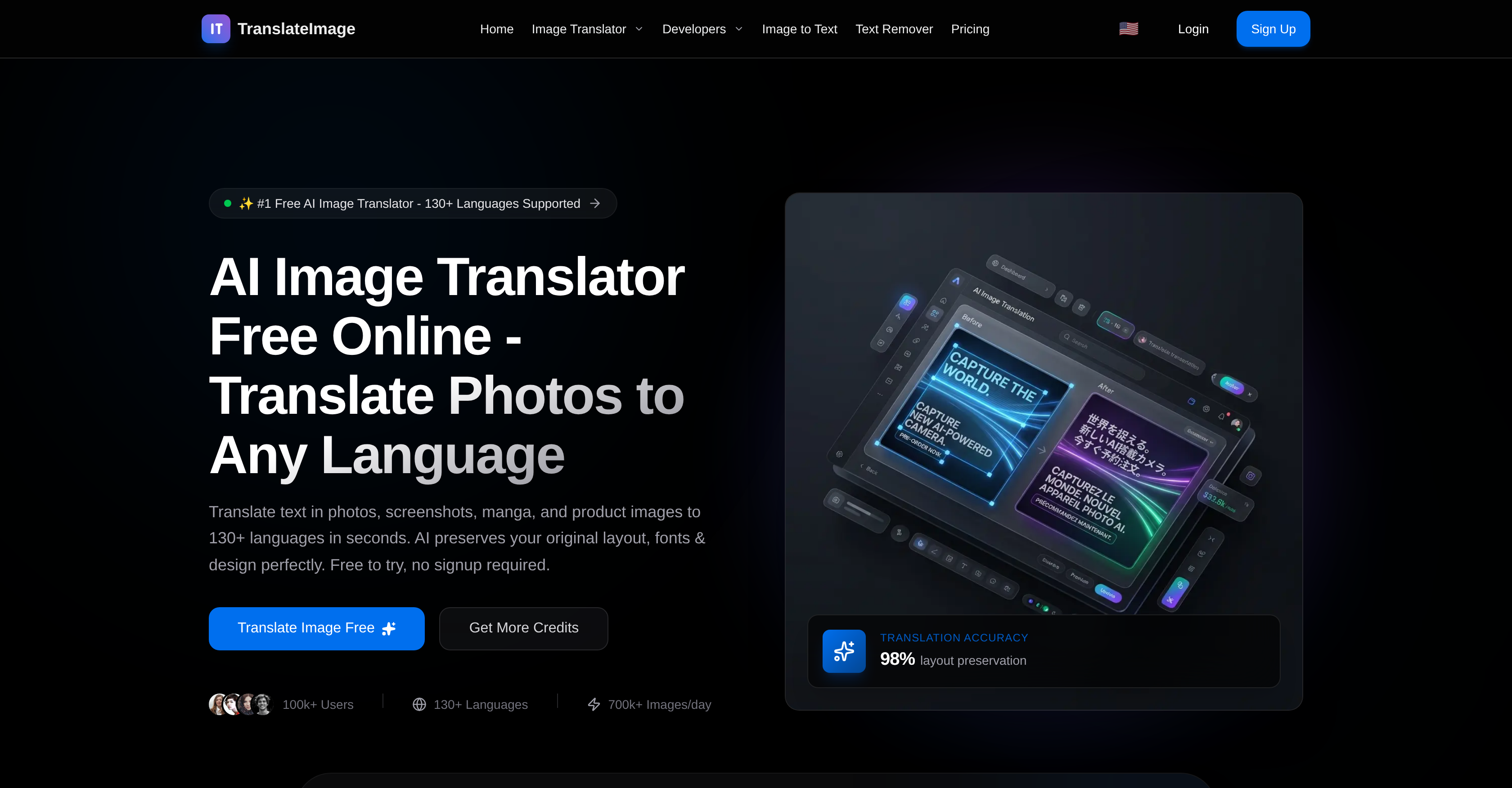Select Home in the navigation bar
This screenshot has height=788, width=1512.
coord(496,29)
